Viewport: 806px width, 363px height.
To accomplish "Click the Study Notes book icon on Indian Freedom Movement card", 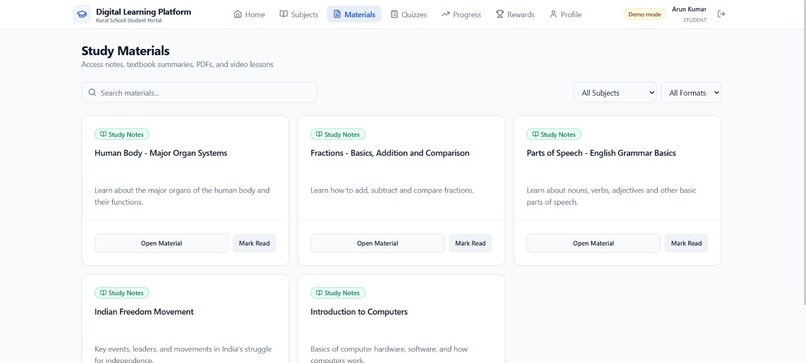I will (x=103, y=293).
